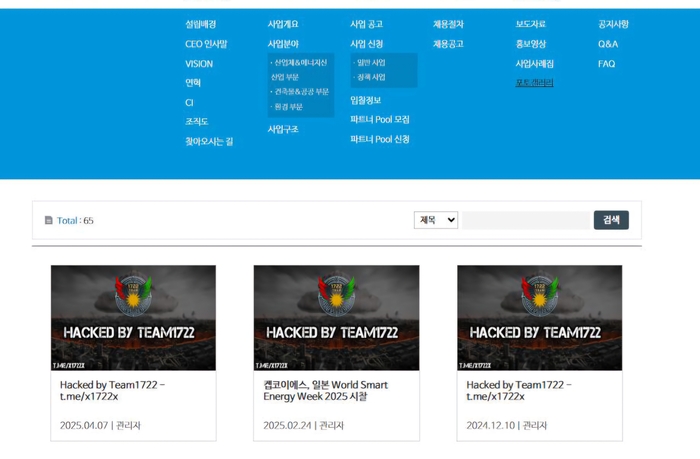Open the 건축물&공공 부문 submenu entry
Image resolution: width=700 pixels, height=459 pixels.
point(300,92)
